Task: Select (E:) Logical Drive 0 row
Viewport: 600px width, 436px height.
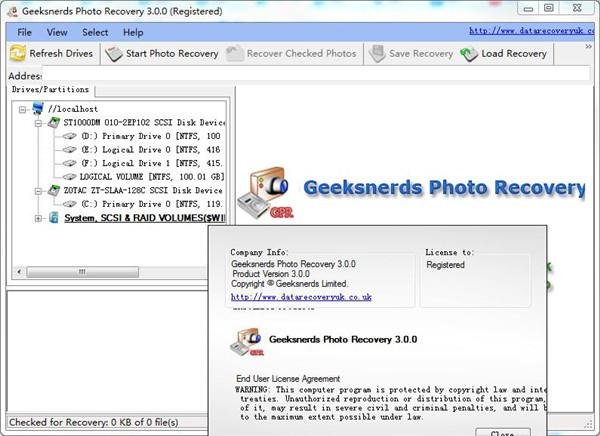Action: (151, 150)
